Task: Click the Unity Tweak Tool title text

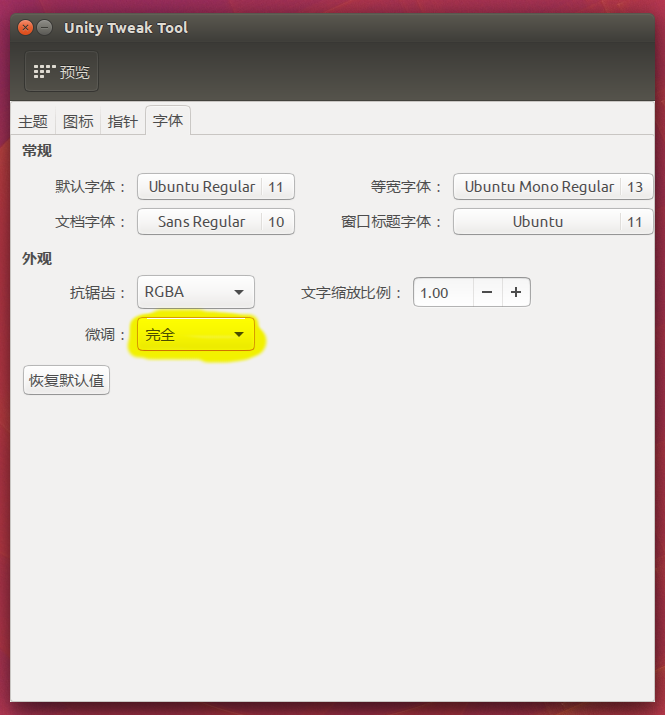Action: [x=126, y=28]
